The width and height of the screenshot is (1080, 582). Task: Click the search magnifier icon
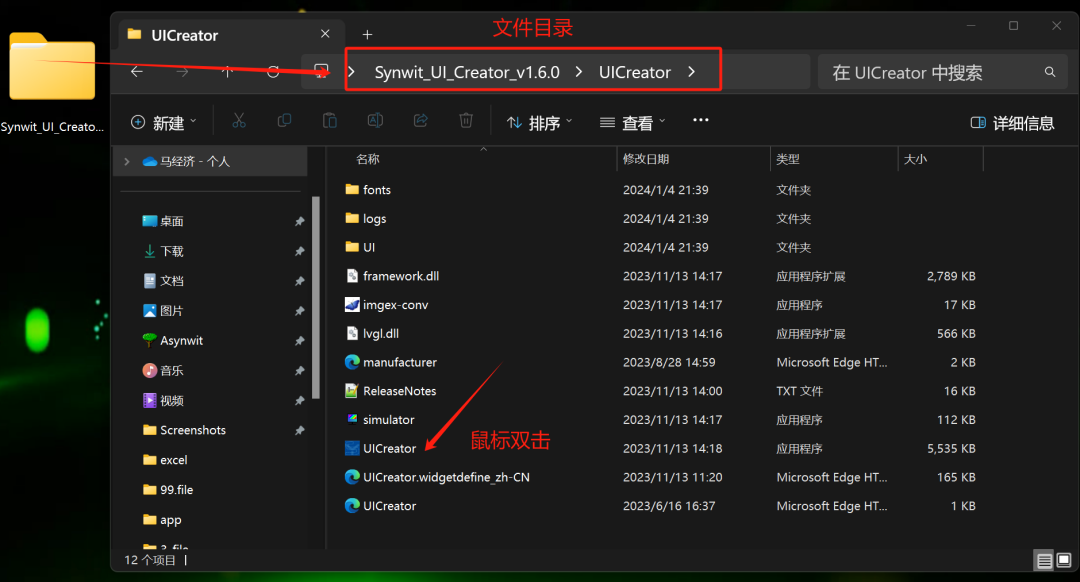1050,72
